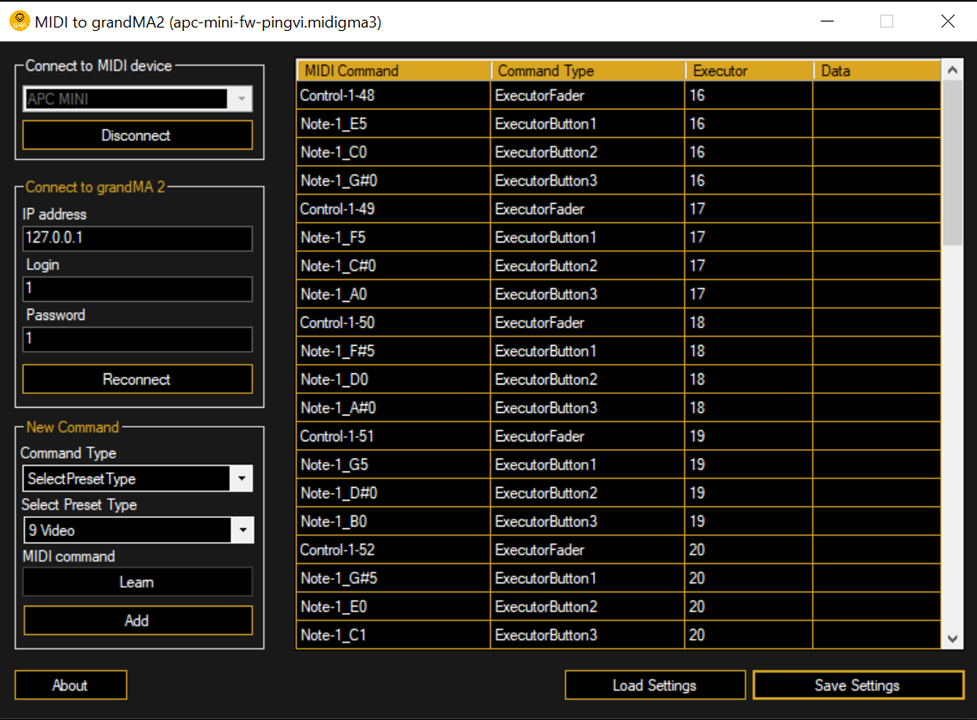
Task: Click the table's vertical scrollbar thumb
Action: point(952,163)
